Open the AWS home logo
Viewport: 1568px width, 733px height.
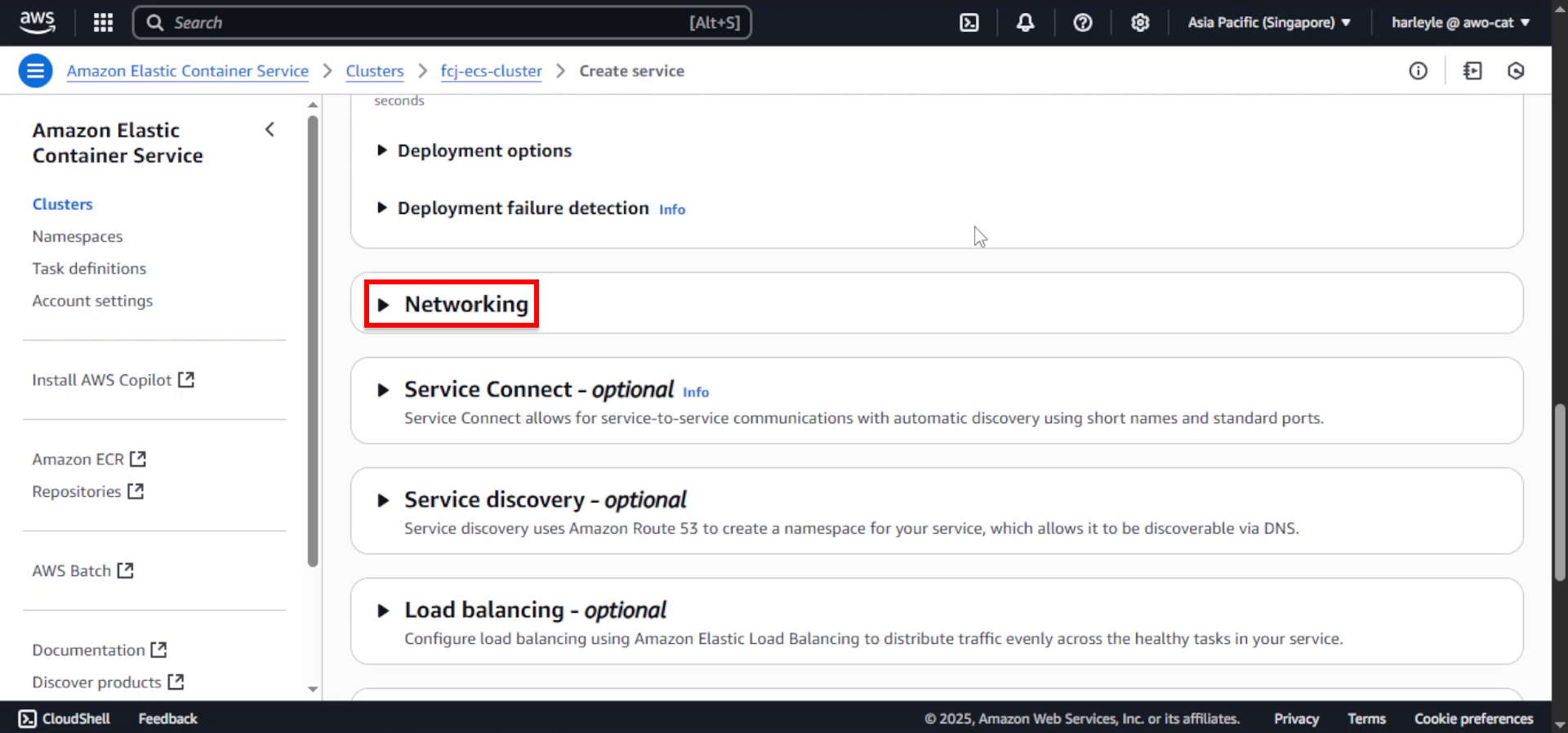click(x=38, y=22)
